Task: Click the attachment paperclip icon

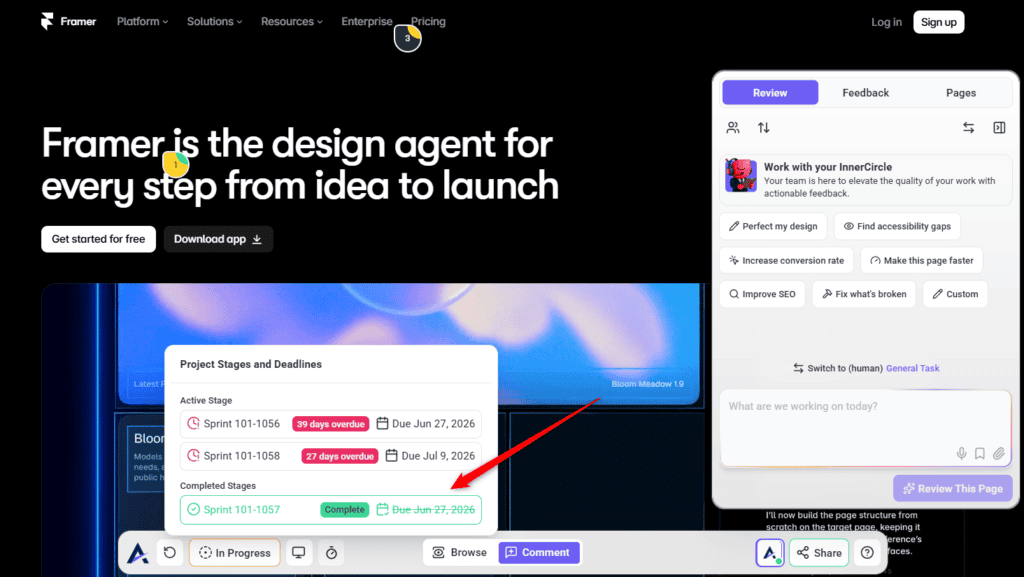Action: (999, 454)
